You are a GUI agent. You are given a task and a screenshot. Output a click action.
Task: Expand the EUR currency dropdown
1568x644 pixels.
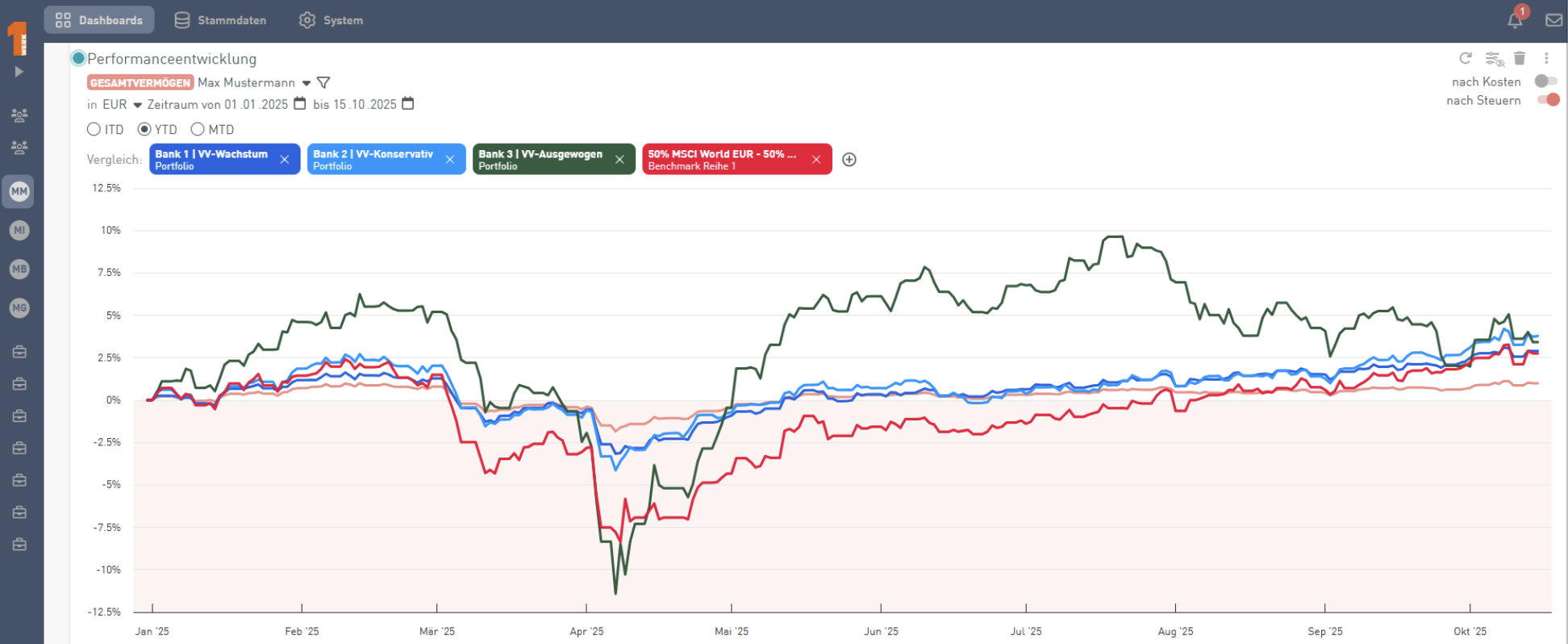click(x=137, y=105)
